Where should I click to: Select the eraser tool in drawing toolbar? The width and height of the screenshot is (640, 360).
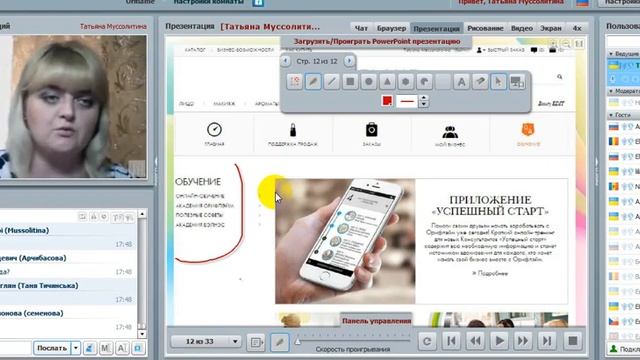click(x=480, y=82)
